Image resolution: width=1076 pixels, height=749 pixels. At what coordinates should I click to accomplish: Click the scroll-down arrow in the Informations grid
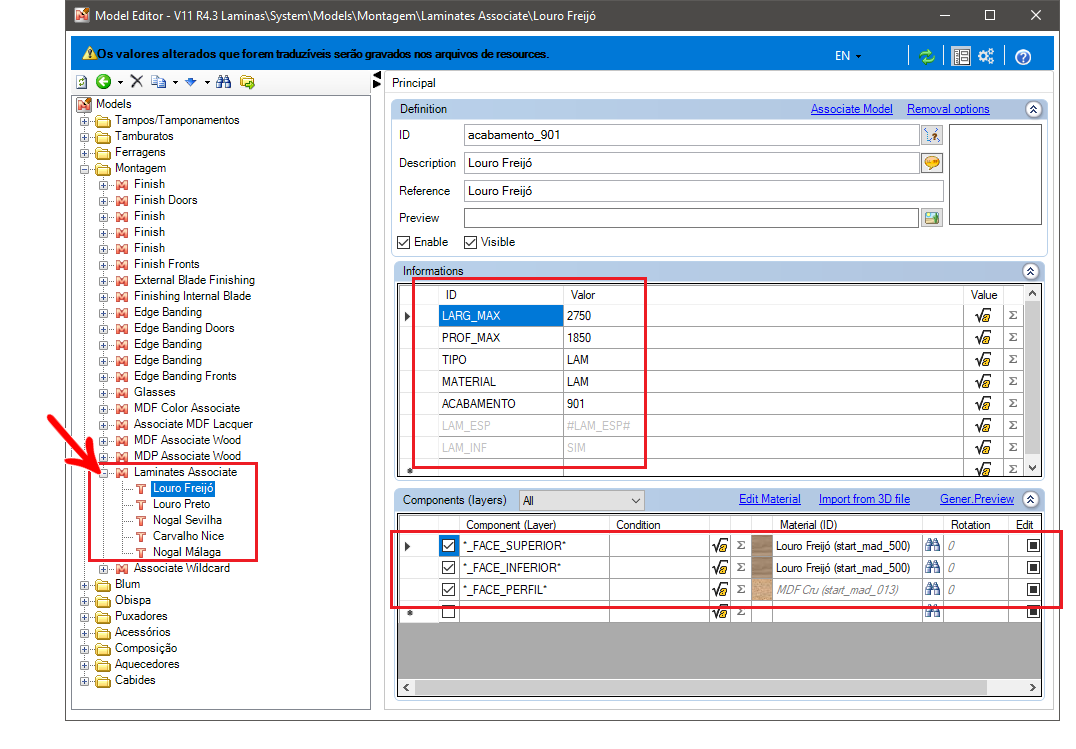click(x=1032, y=468)
